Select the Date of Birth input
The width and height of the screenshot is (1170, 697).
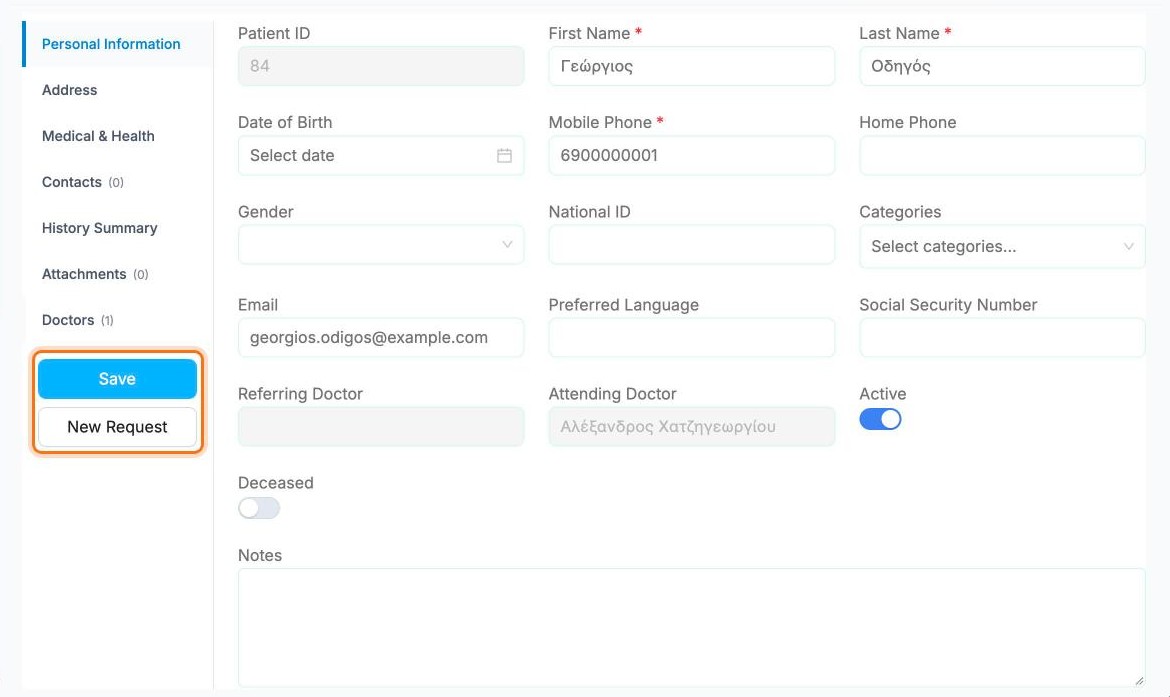(381, 155)
